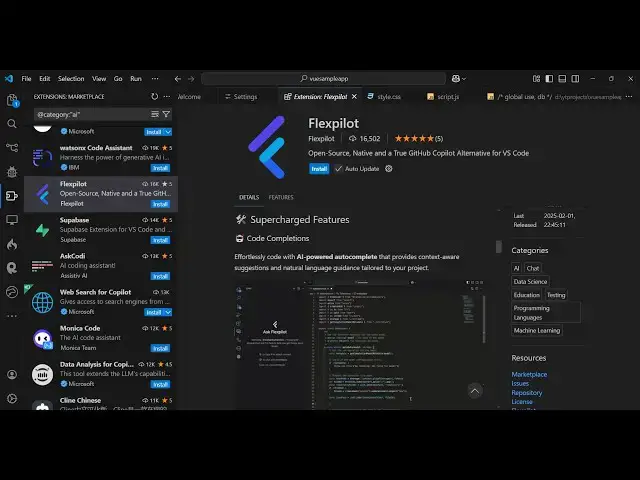Open install dropdown arrow on top Microsoft extension

[168, 132]
